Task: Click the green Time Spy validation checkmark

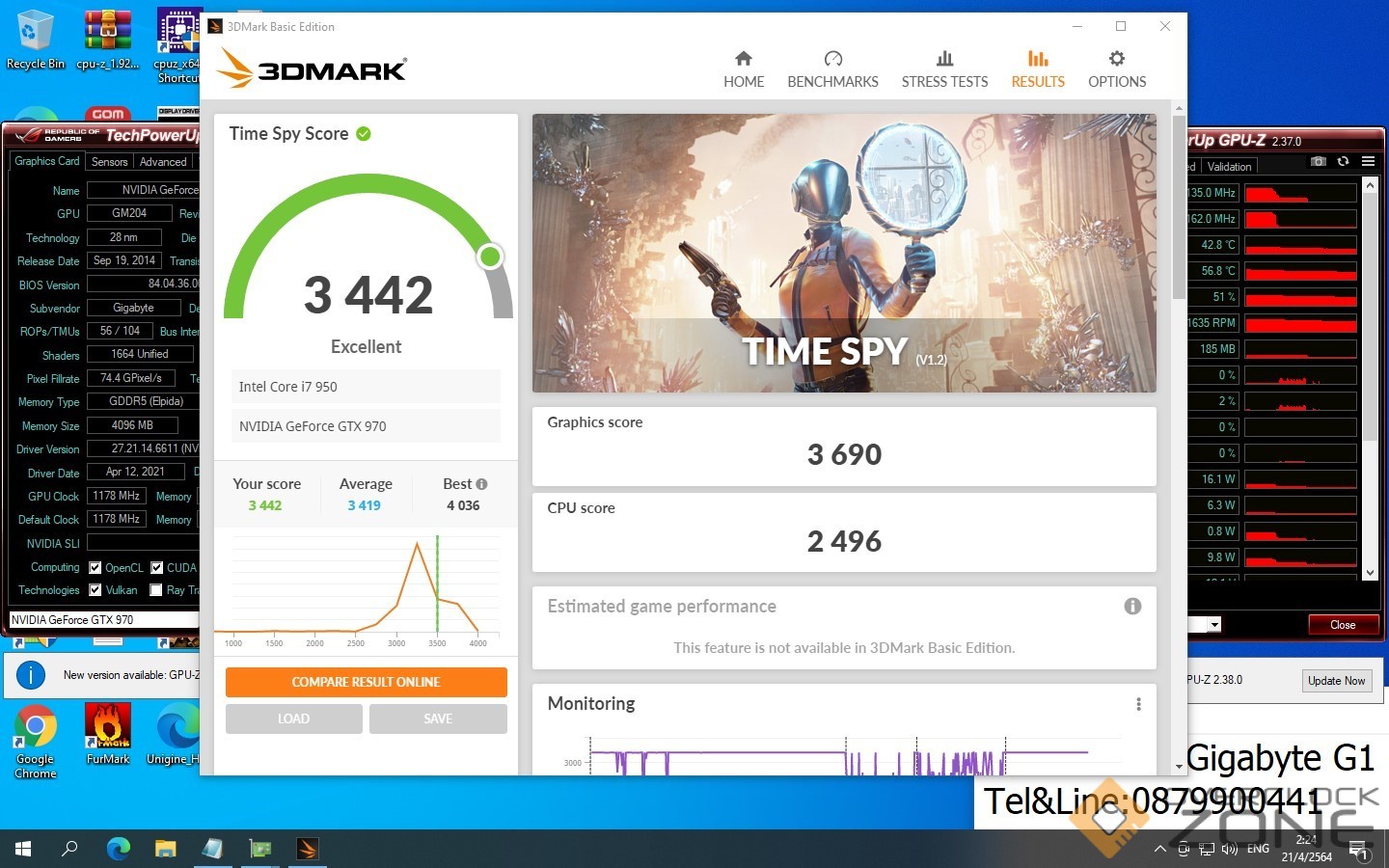Action: [364, 134]
